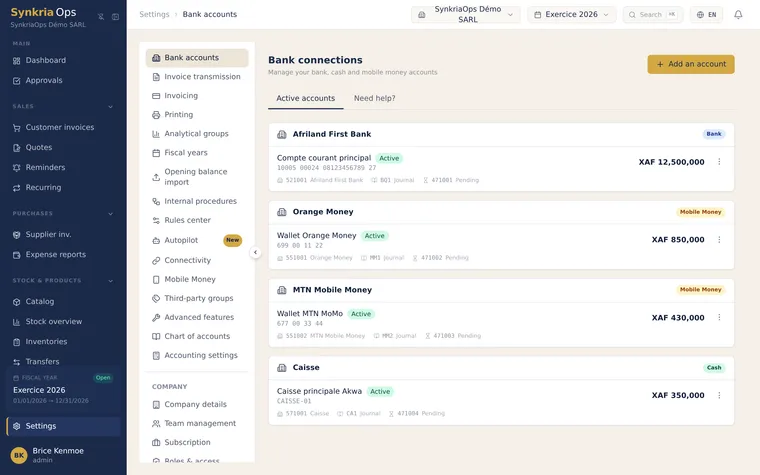Open Mobile Money settings
Screen dimensions: 760x475
tap(197, 279)
